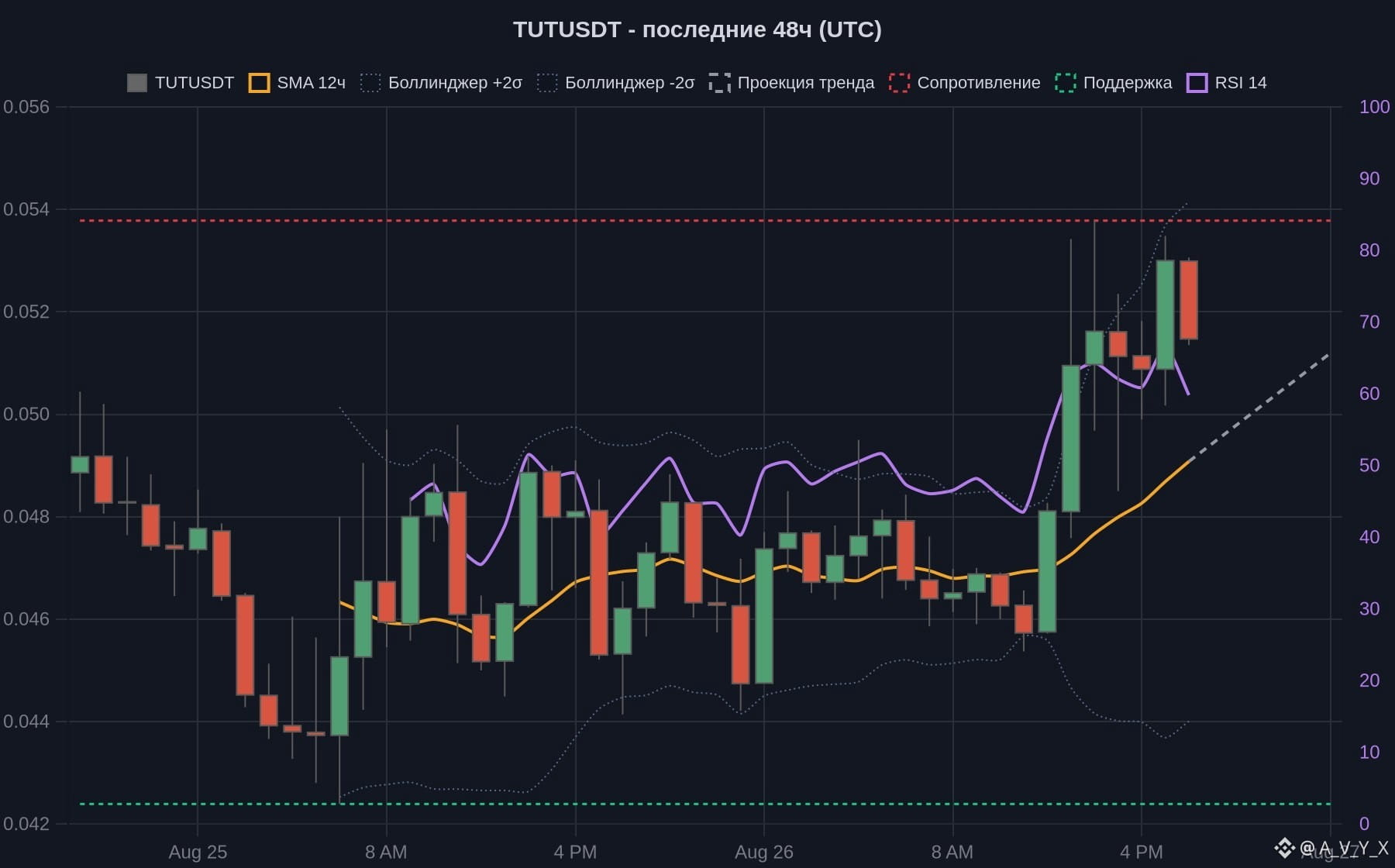Click the RSI axis label 90
The image size is (1395, 868).
click(1369, 178)
